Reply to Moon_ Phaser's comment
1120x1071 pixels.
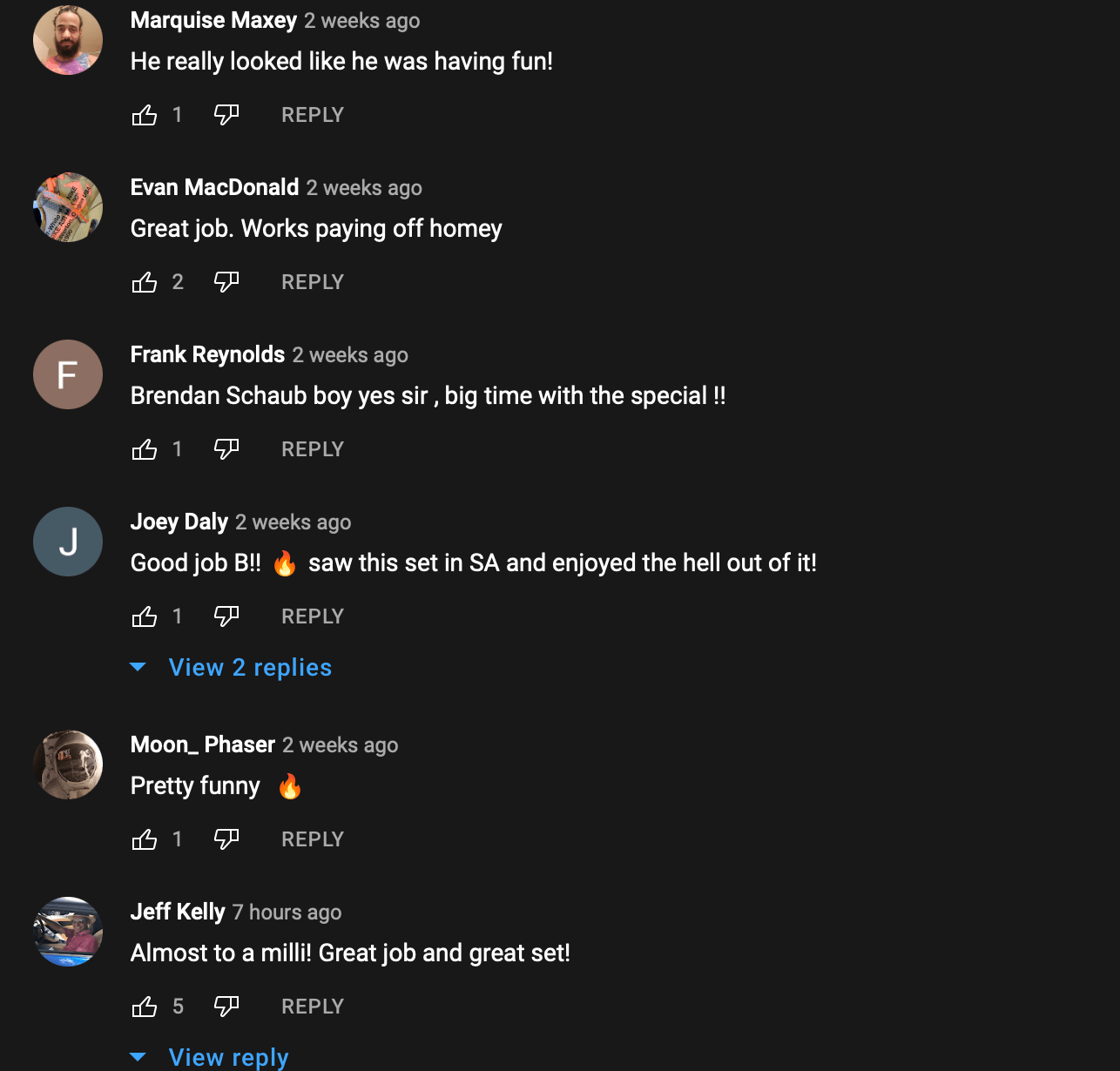tap(313, 839)
